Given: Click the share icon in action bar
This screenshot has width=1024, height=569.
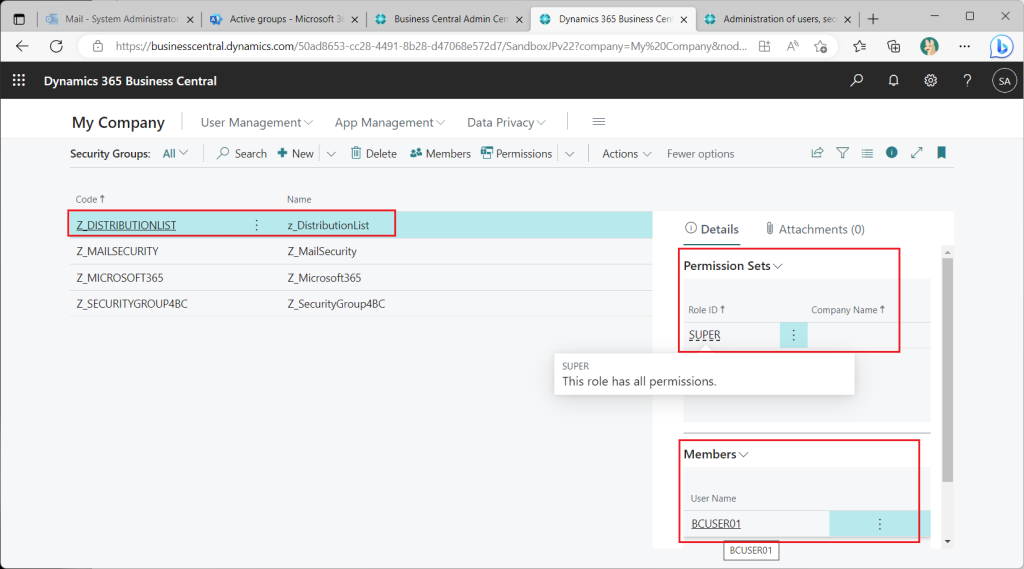Looking at the screenshot, I should pyautogui.click(x=817, y=153).
